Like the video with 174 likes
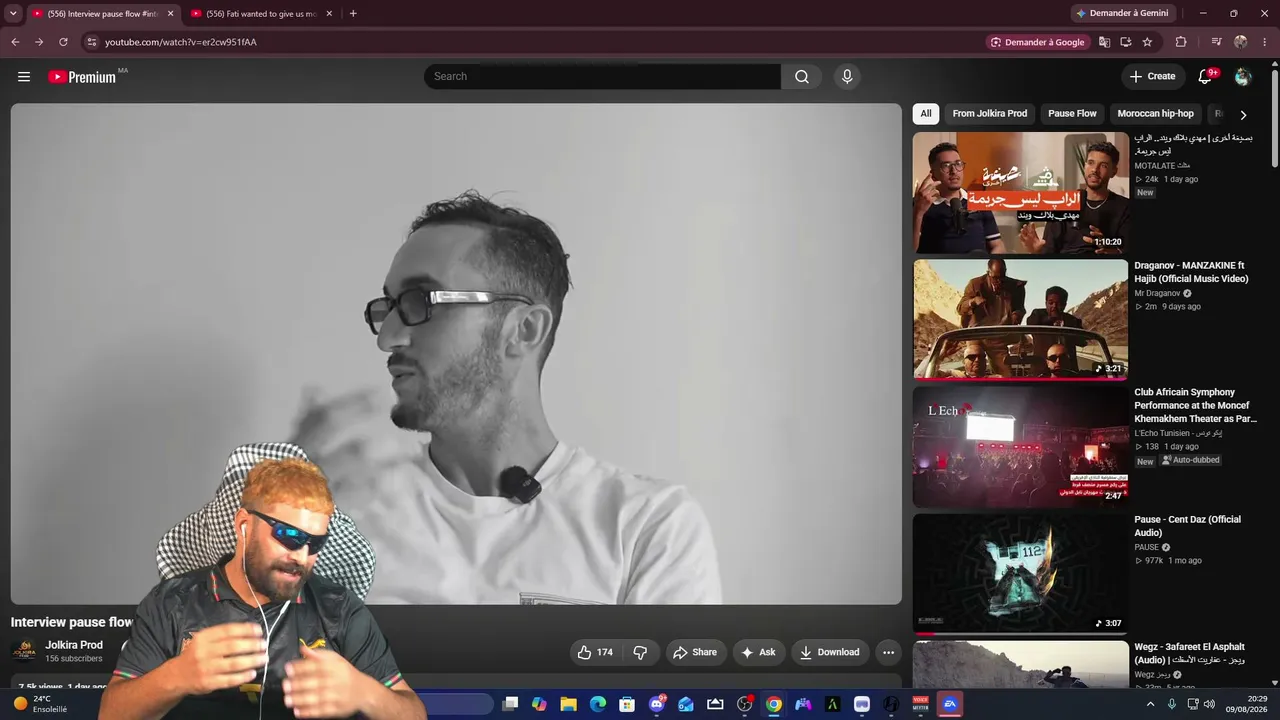This screenshot has height=720, width=1280. [594, 652]
